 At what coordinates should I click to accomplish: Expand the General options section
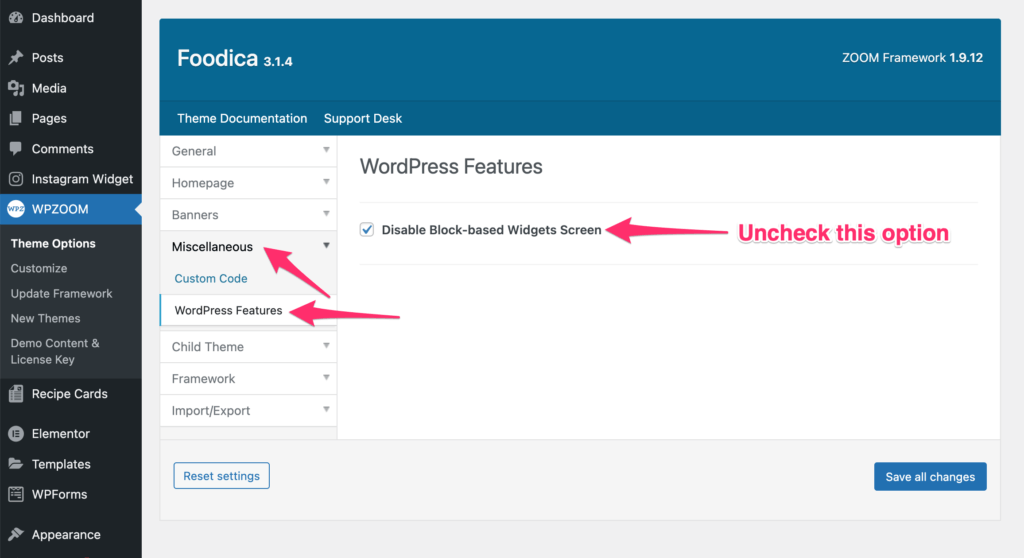coord(326,150)
